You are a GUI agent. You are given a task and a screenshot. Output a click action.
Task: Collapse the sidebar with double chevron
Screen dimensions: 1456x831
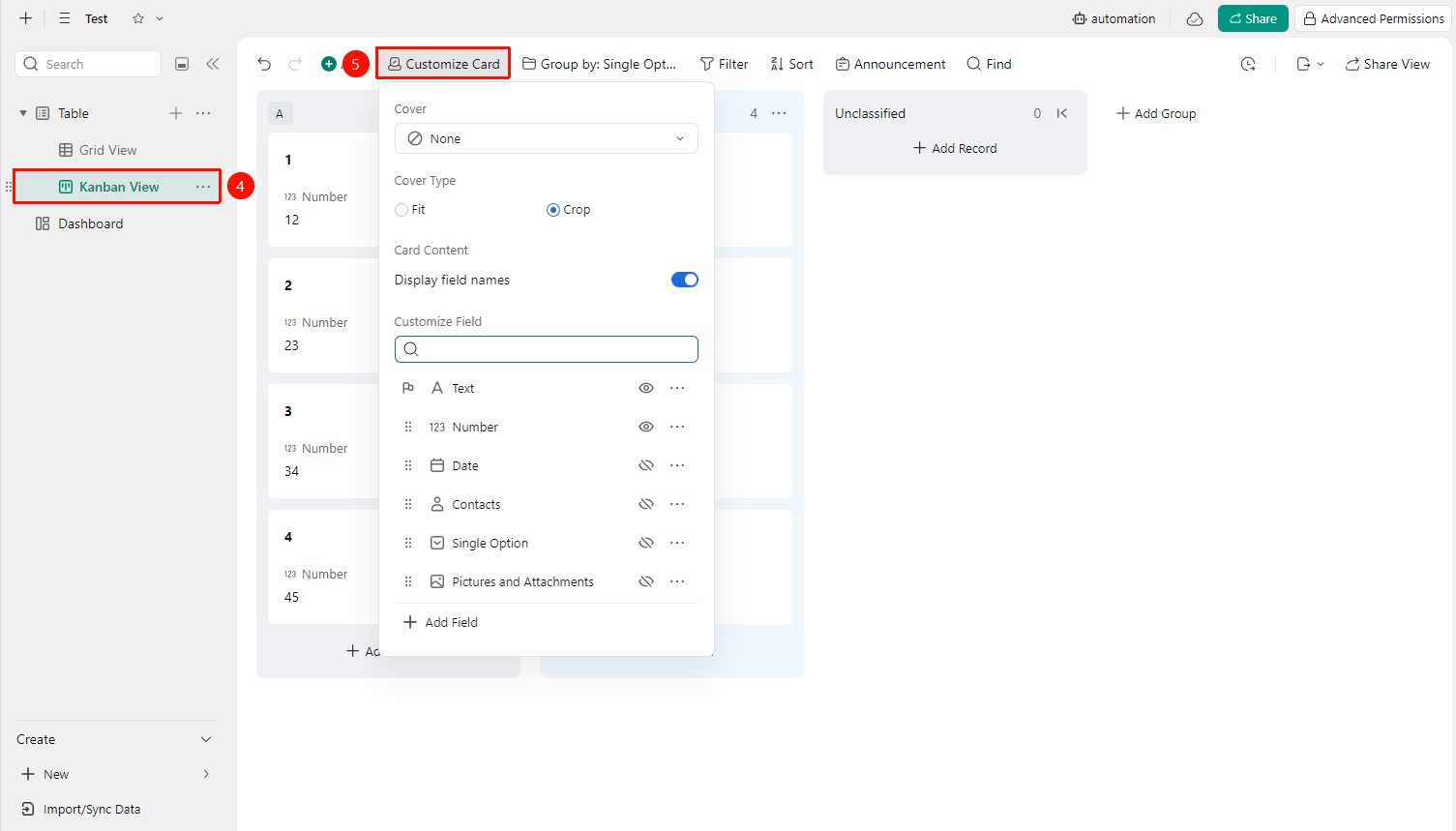(x=213, y=64)
